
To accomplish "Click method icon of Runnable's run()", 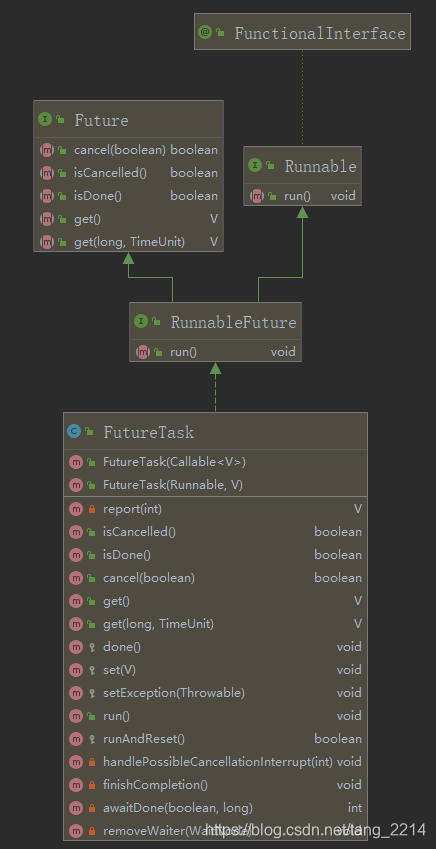I will (257, 195).
